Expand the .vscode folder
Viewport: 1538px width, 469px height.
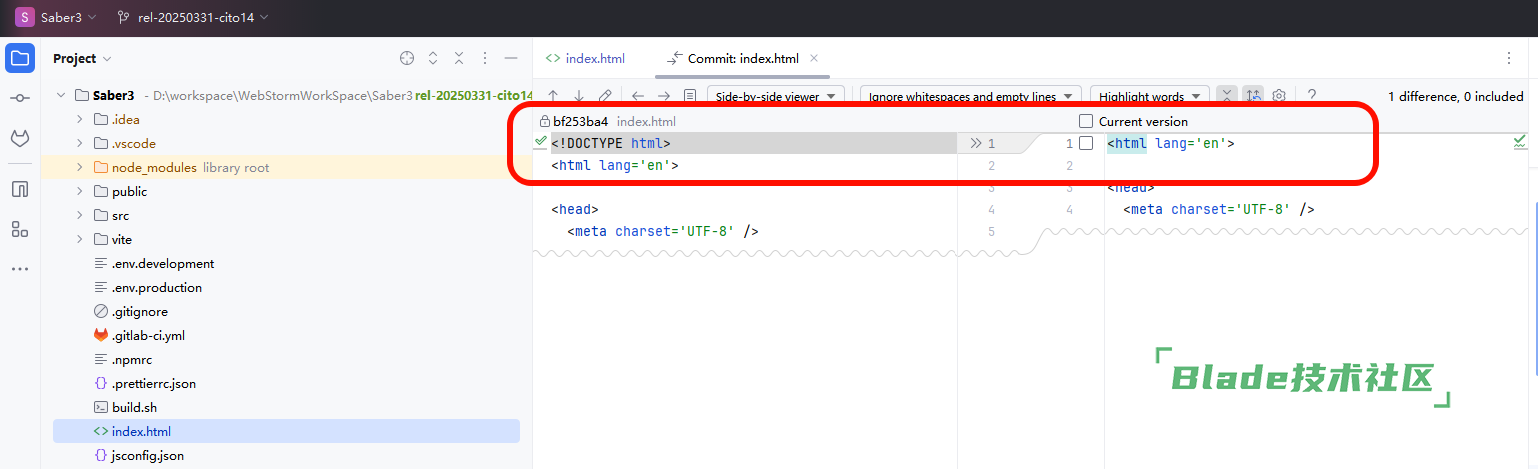tap(79, 143)
